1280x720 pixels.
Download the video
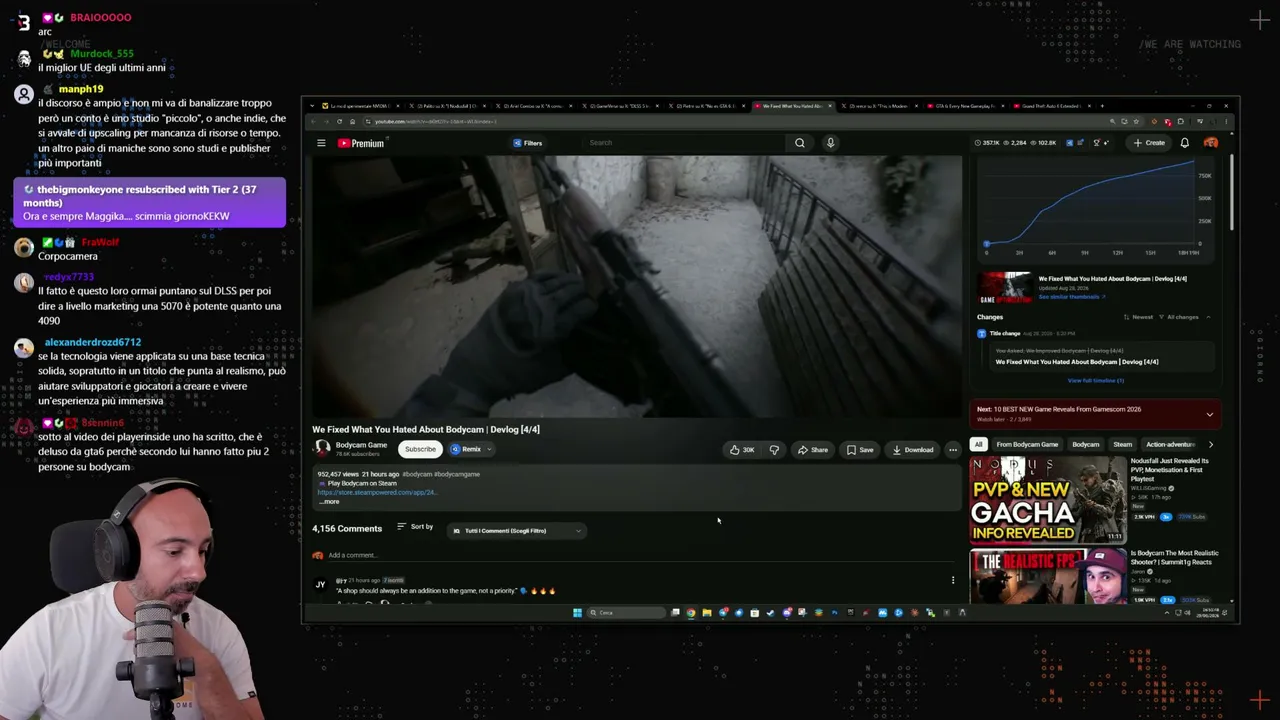pyautogui.click(x=913, y=450)
